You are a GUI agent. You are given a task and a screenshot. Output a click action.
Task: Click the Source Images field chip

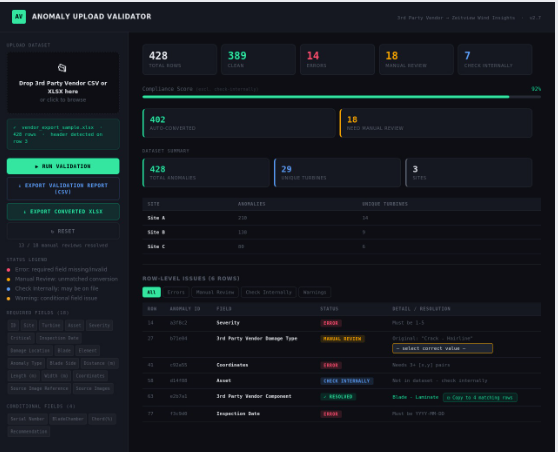pos(93,388)
